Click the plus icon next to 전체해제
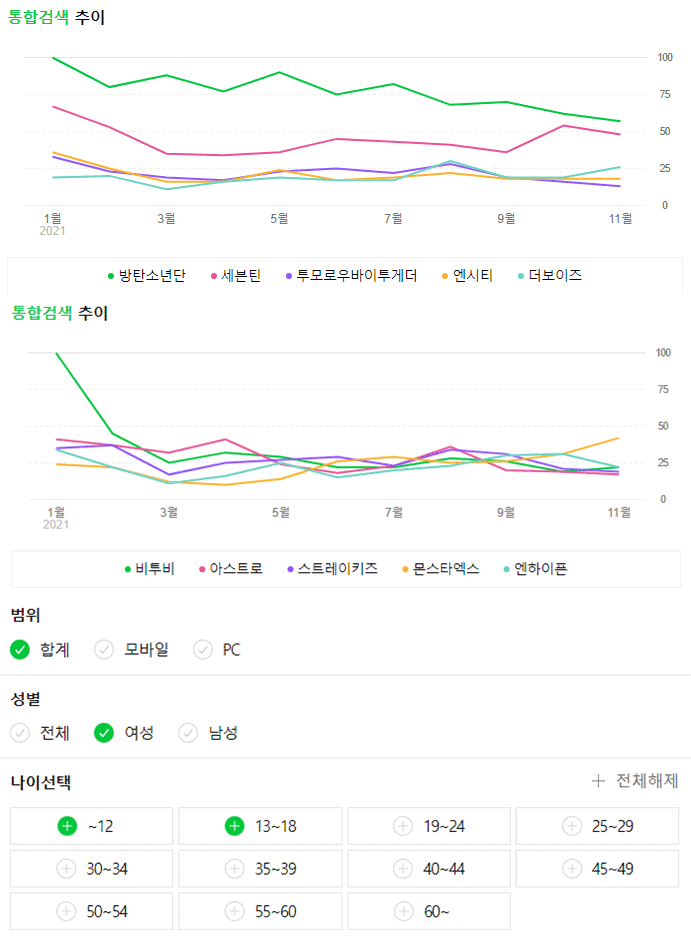The image size is (691, 936). 598,782
